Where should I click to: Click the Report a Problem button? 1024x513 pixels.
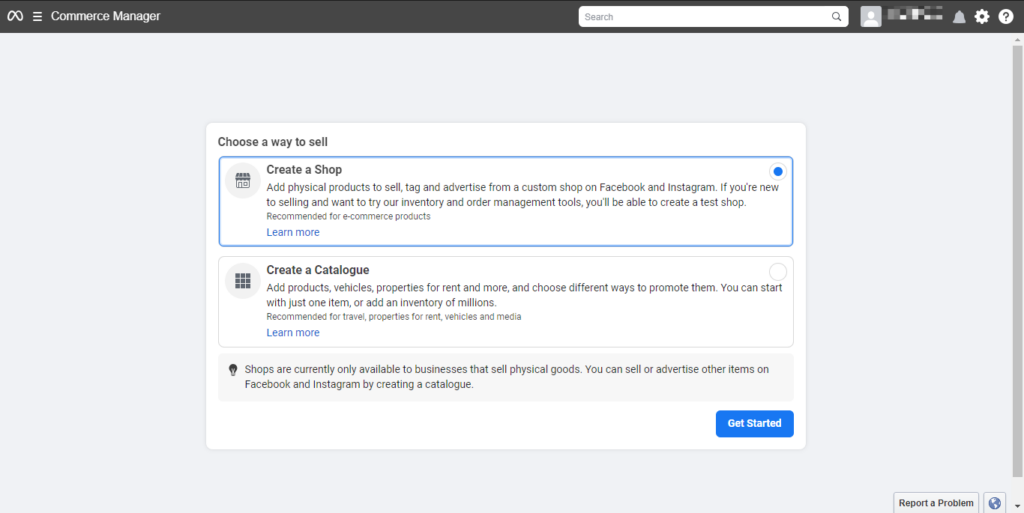936,503
